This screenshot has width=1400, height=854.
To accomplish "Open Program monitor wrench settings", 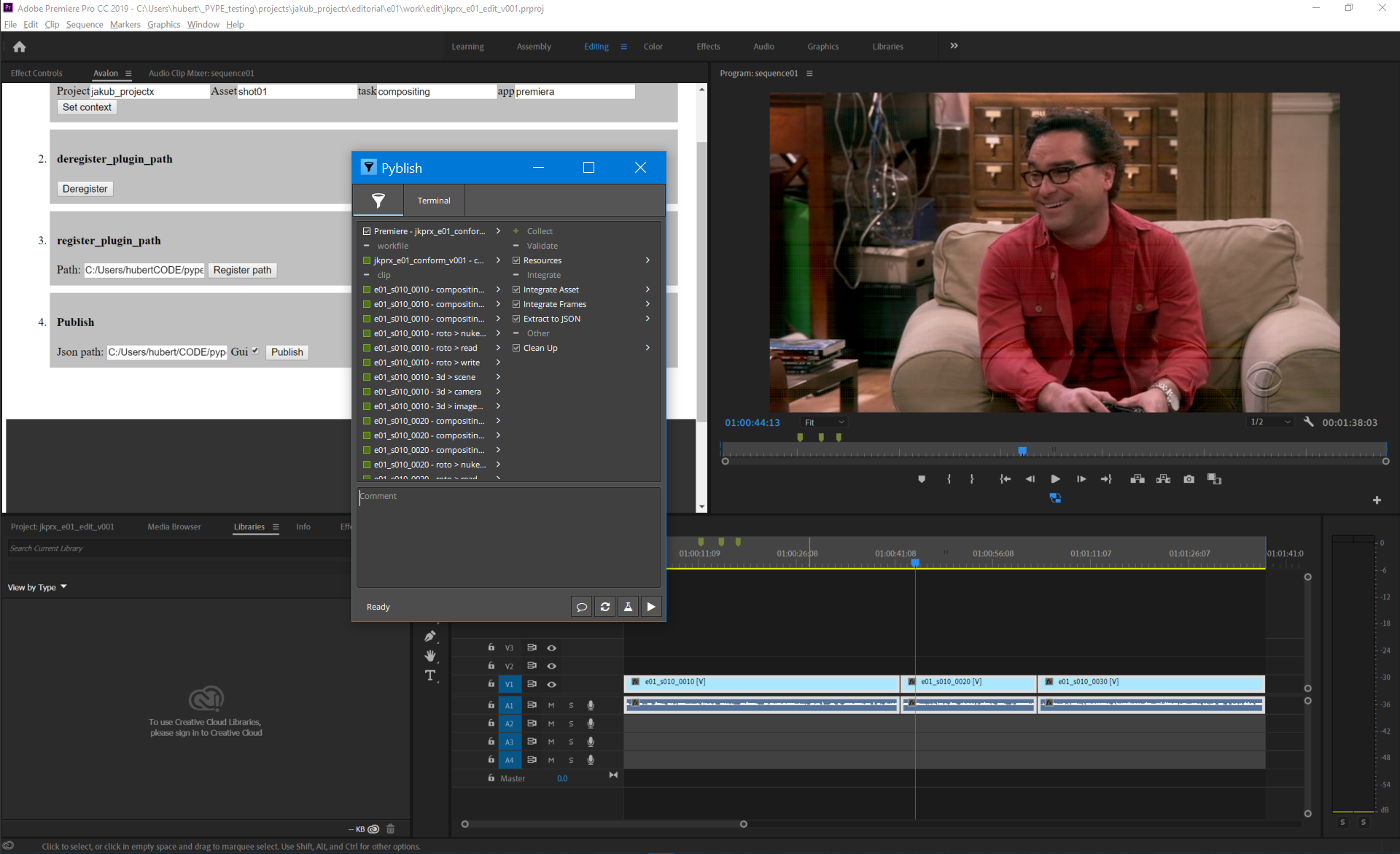I will (x=1308, y=422).
